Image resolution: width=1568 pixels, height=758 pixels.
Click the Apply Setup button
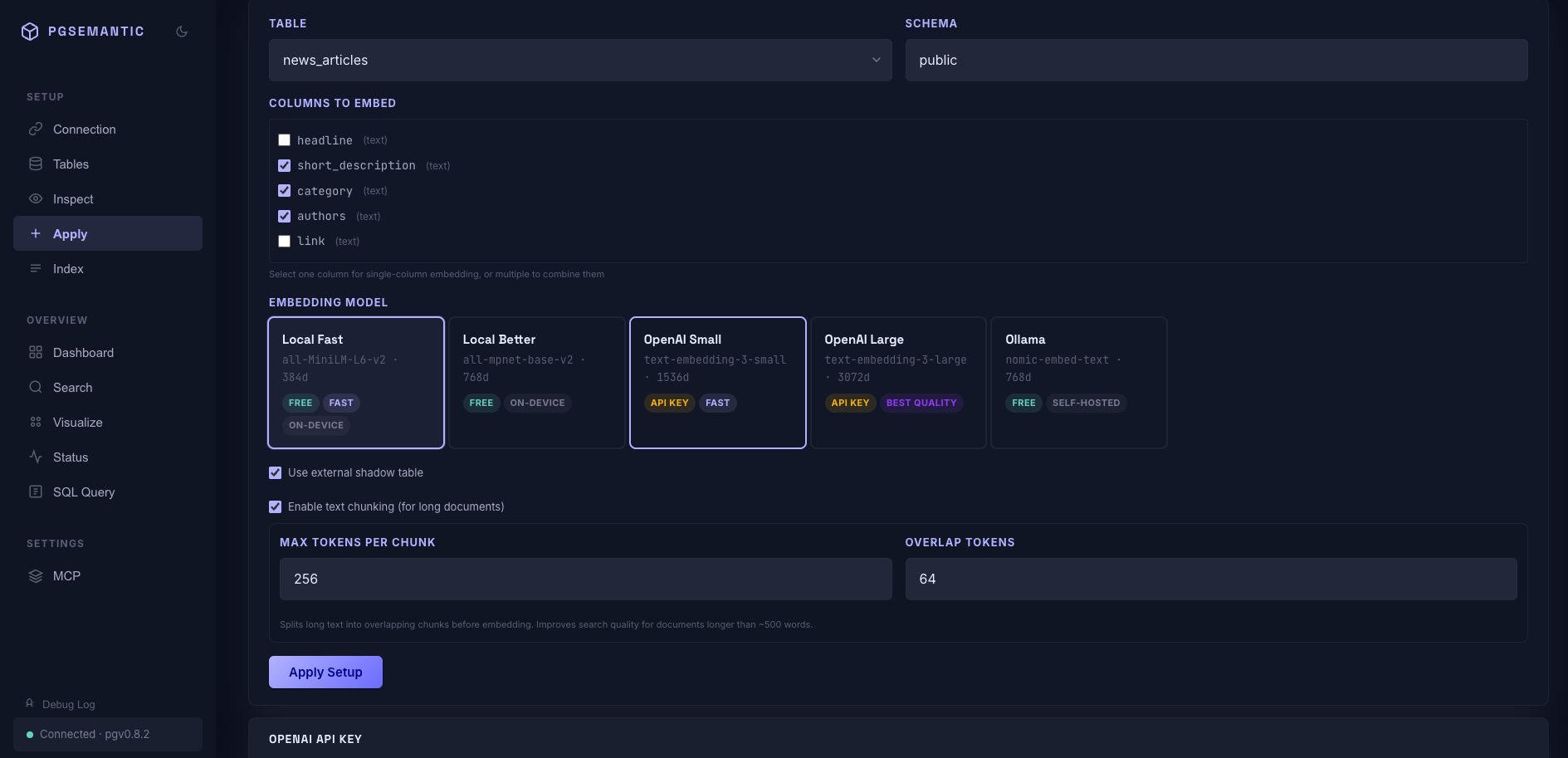[x=325, y=672]
